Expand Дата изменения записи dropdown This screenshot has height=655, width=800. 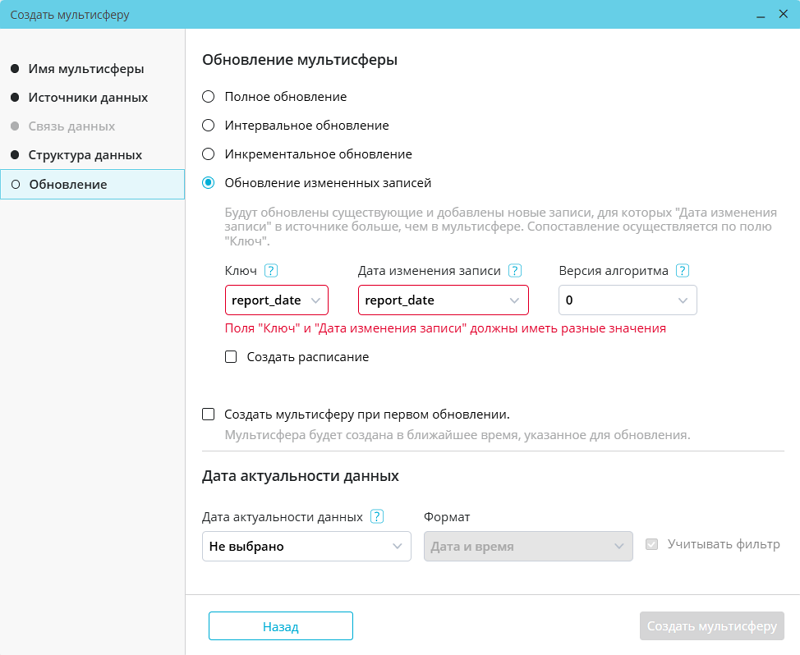(x=443, y=300)
